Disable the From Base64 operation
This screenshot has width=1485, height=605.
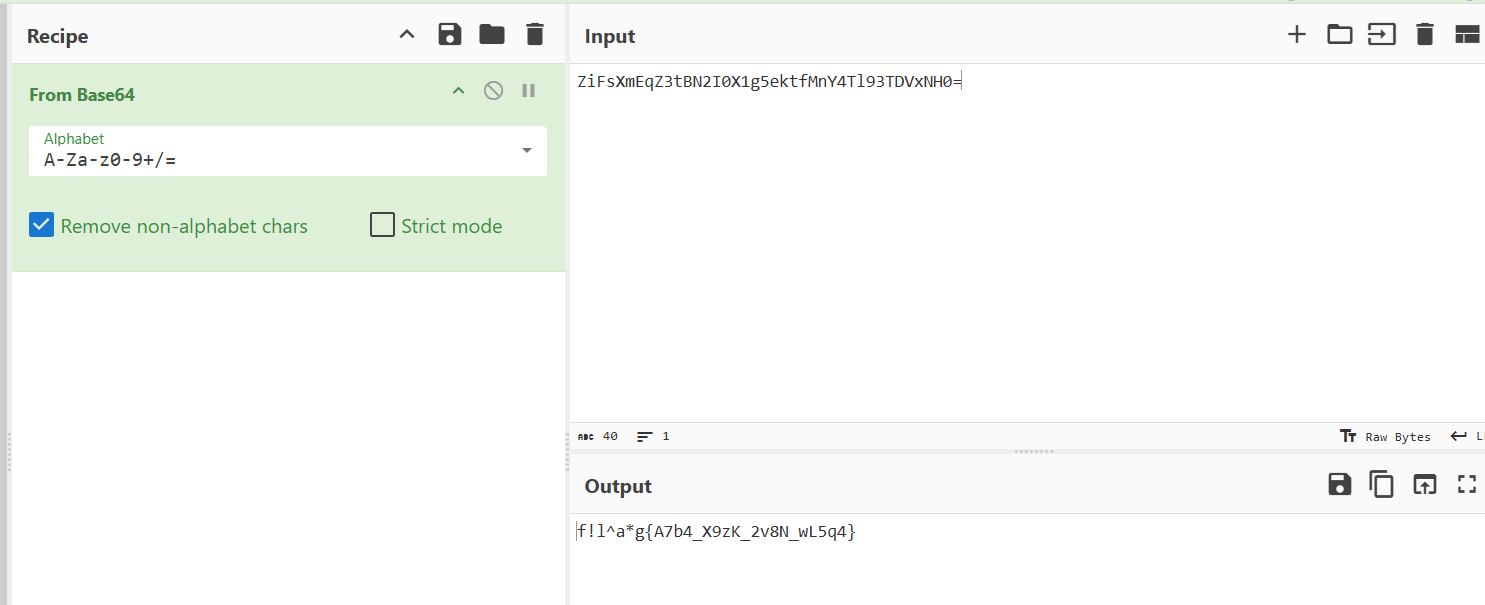[493, 91]
